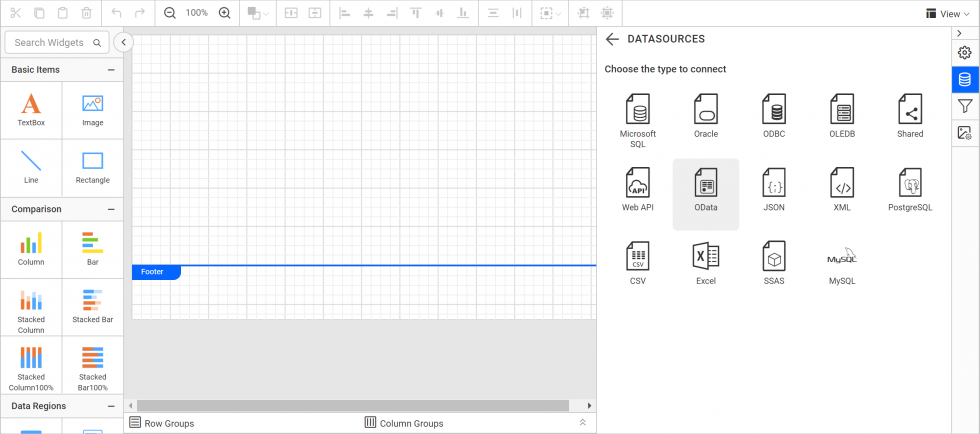Open the Properties gear tab

[x=965, y=53]
